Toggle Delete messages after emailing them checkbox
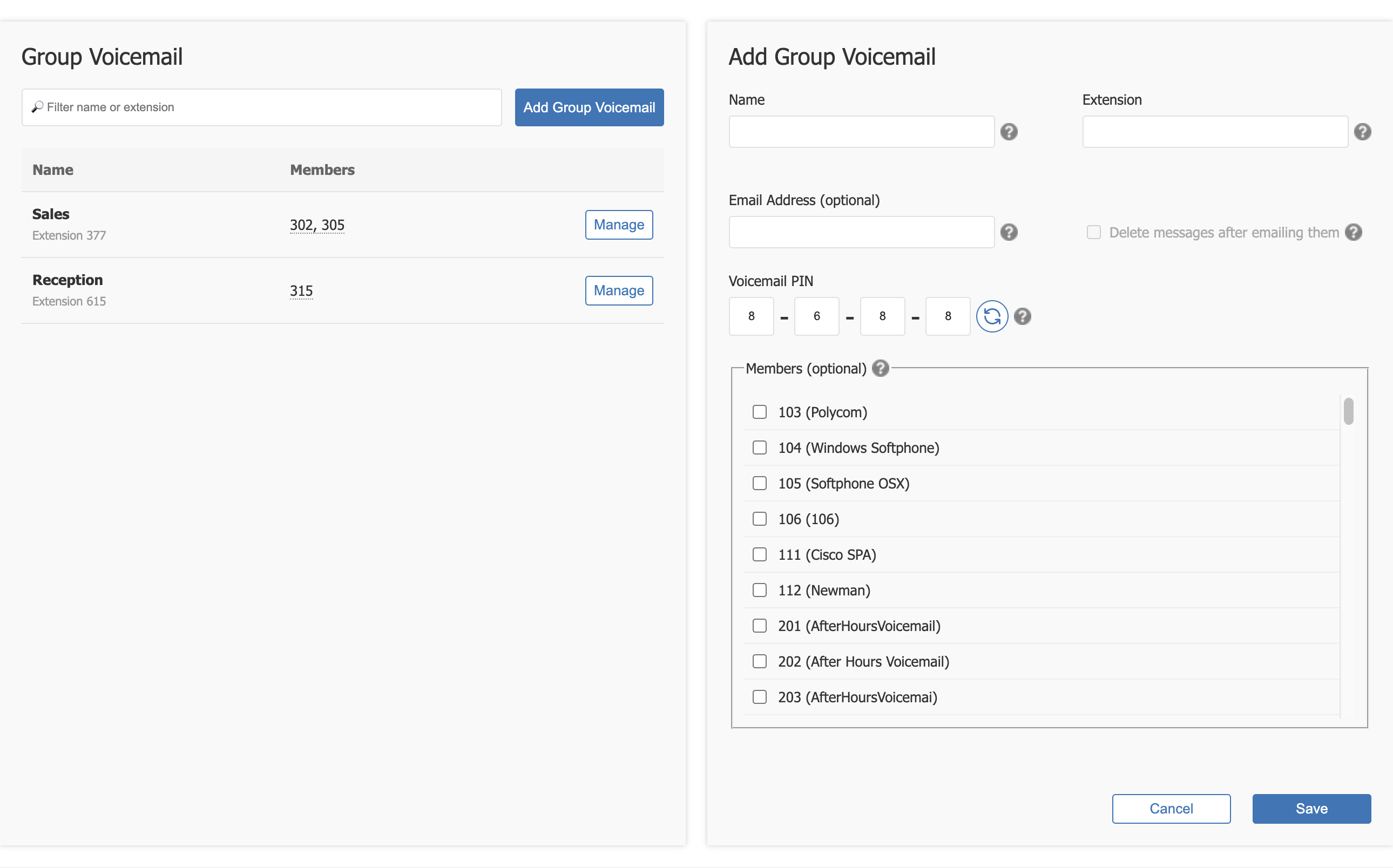Viewport: 1393px width, 868px height. (x=1094, y=232)
